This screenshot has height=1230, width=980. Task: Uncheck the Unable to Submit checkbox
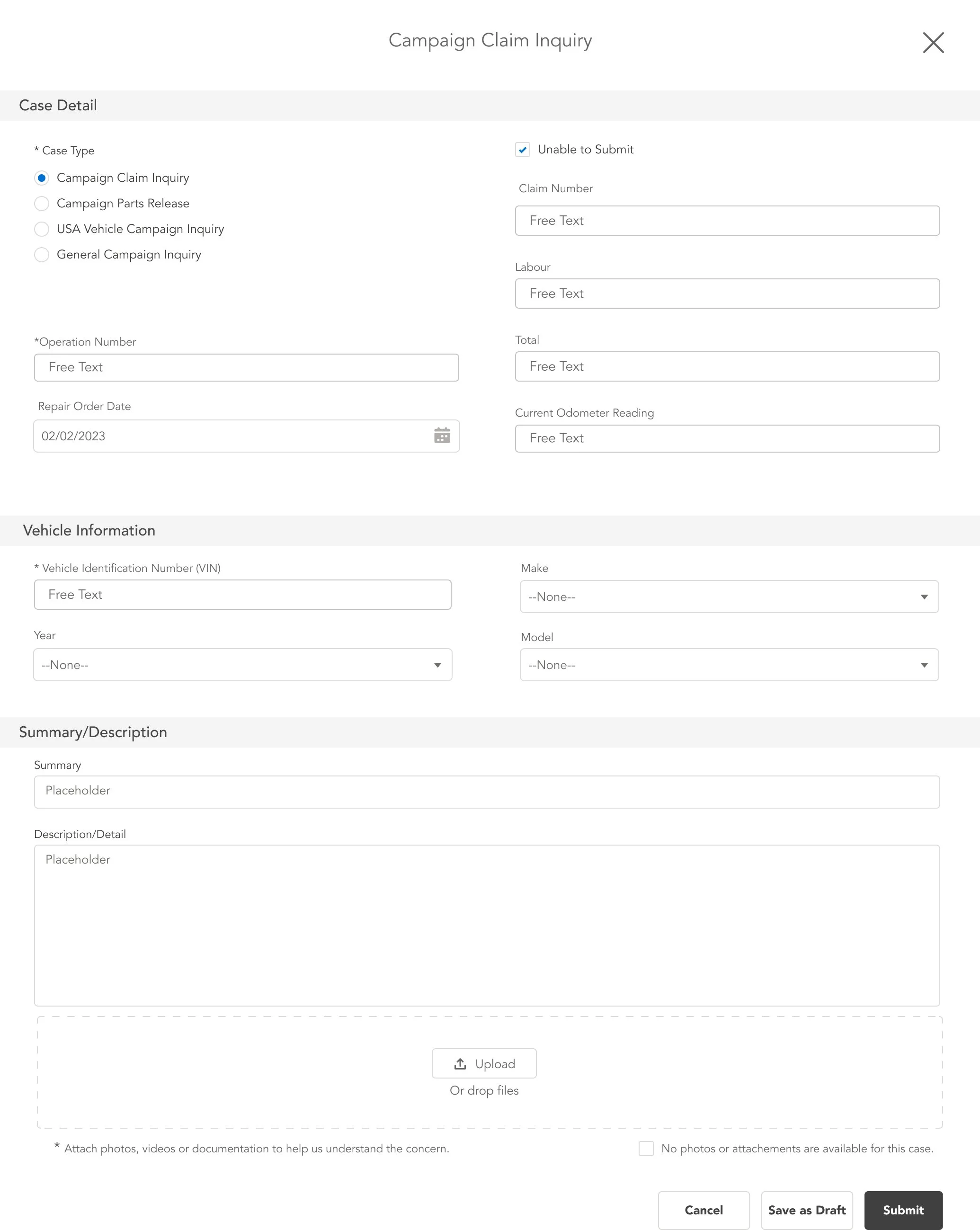coord(523,150)
